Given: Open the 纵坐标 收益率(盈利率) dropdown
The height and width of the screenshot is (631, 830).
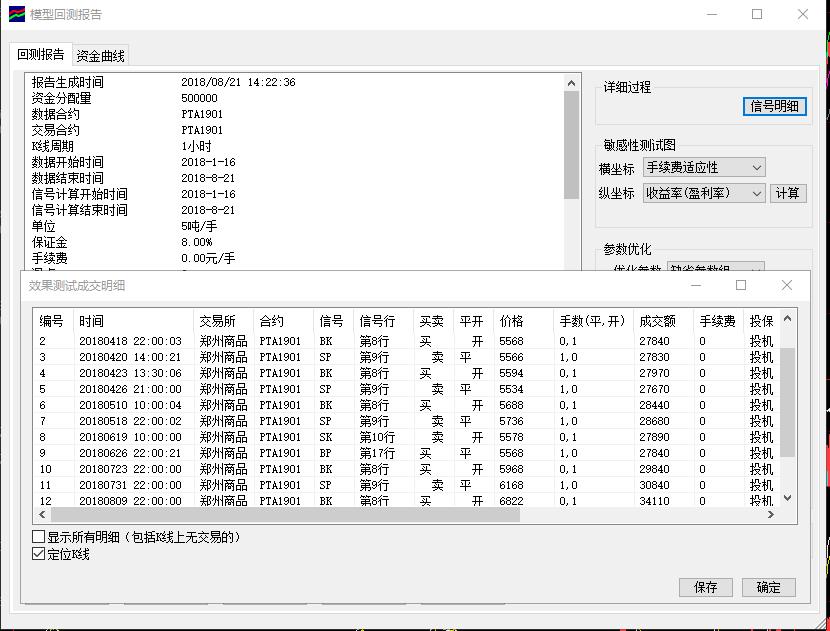Looking at the screenshot, I should [704, 193].
